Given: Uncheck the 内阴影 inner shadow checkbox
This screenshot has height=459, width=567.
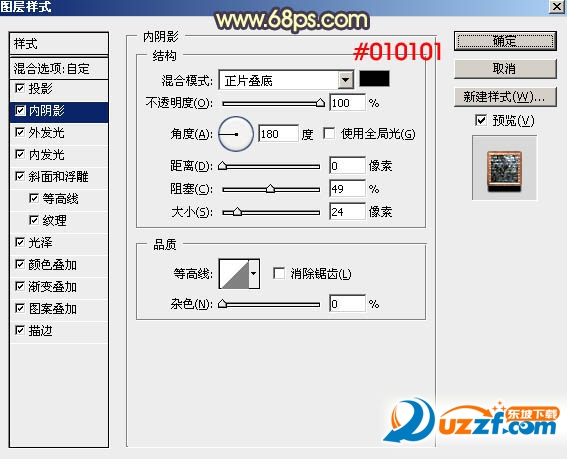Looking at the screenshot, I should tap(20, 111).
